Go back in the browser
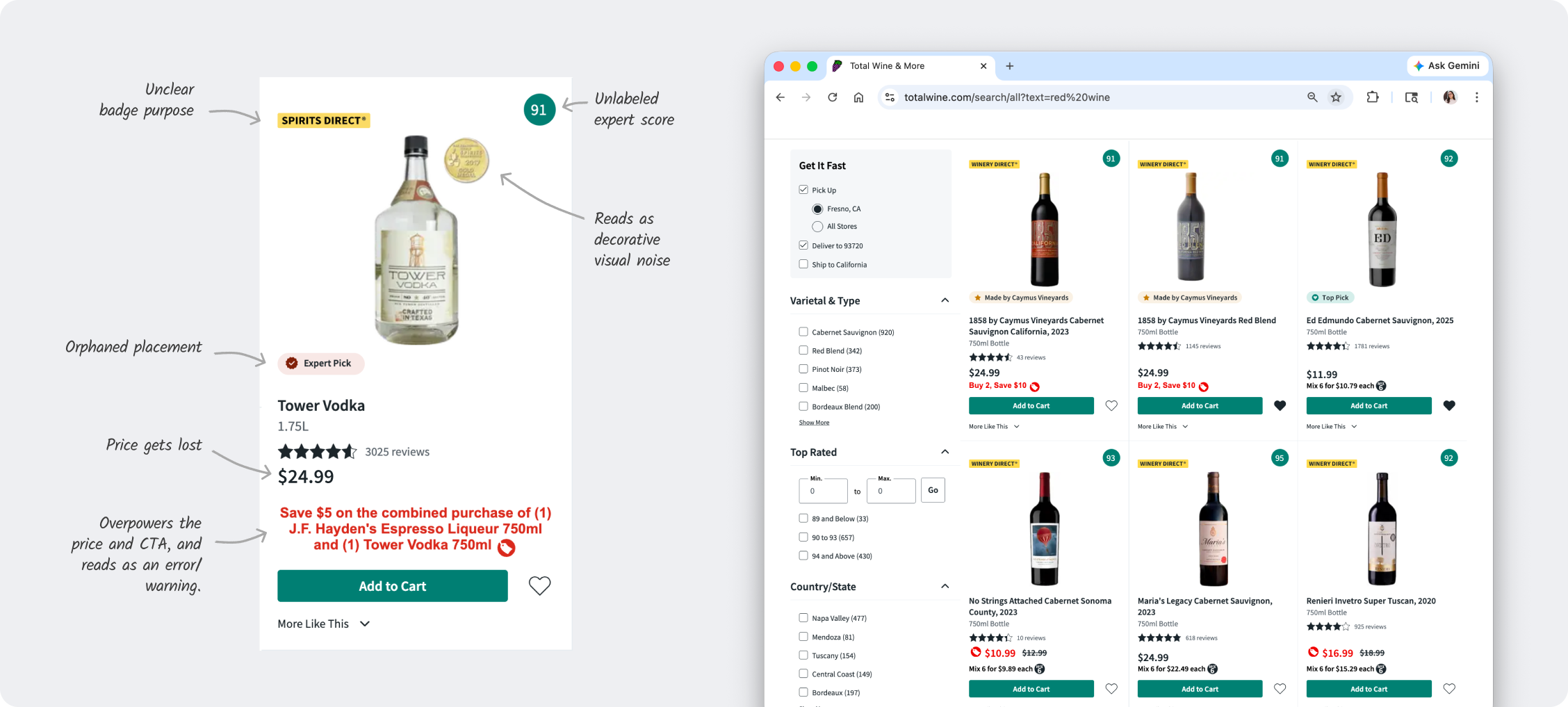The image size is (1568, 707). click(781, 97)
